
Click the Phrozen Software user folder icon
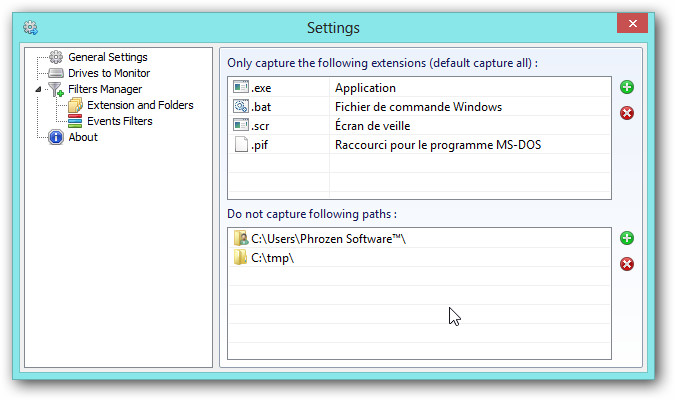point(240,238)
